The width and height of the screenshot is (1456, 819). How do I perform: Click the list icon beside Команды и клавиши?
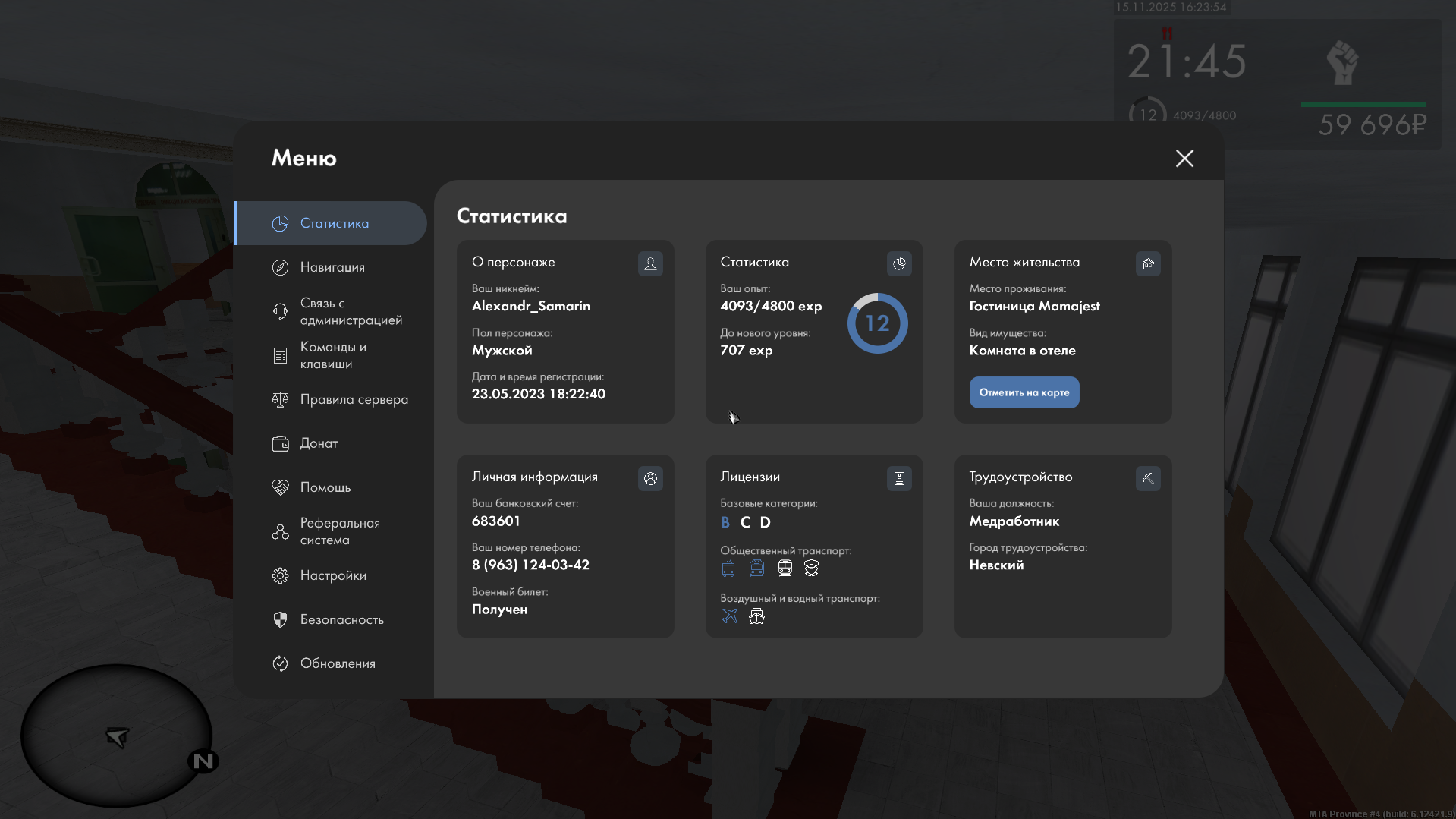280,355
